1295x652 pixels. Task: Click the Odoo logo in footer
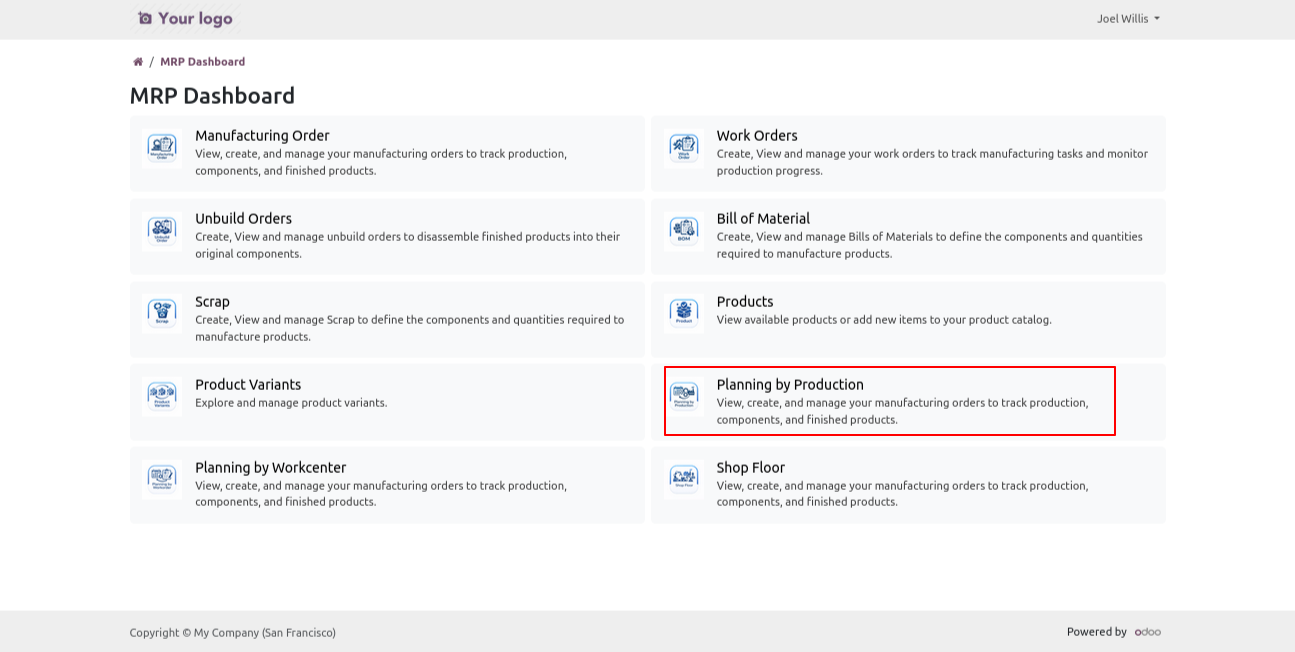(x=1147, y=632)
